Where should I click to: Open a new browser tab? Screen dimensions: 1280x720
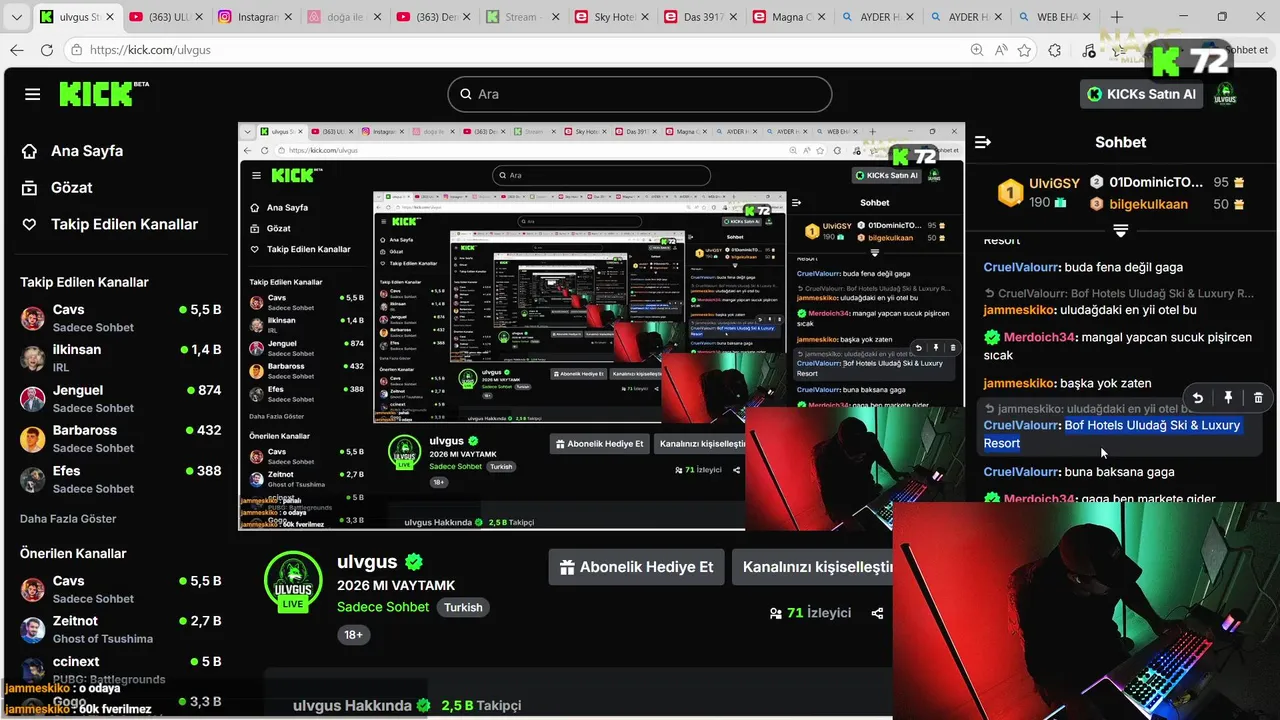[1117, 17]
